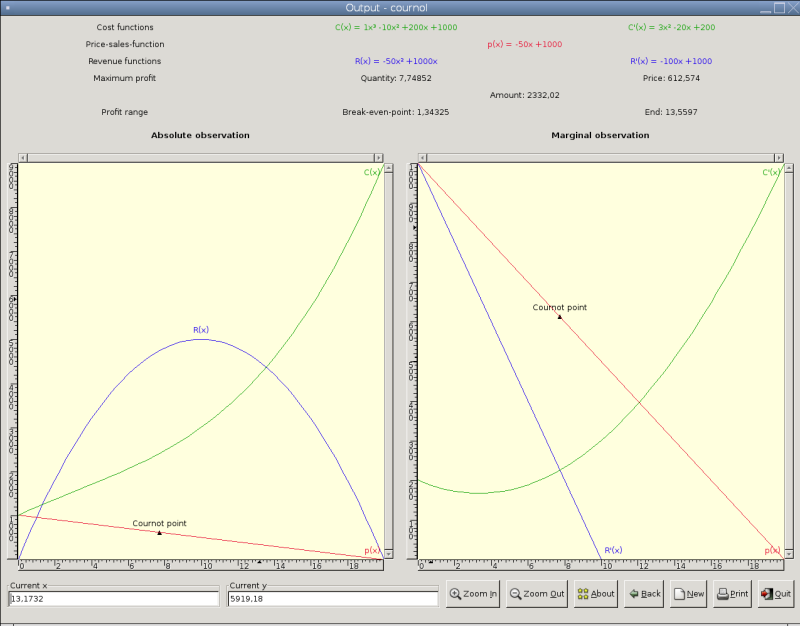Click left arrow of Marginal observation scrollbar
The width and height of the screenshot is (800, 626).
click(423, 157)
